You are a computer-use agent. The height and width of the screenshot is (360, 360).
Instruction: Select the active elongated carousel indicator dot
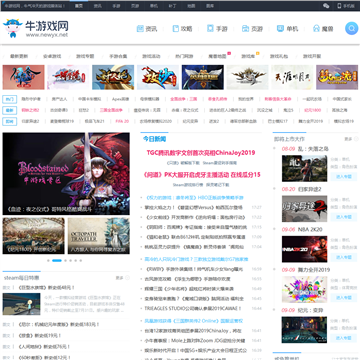[x=57, y=260]
